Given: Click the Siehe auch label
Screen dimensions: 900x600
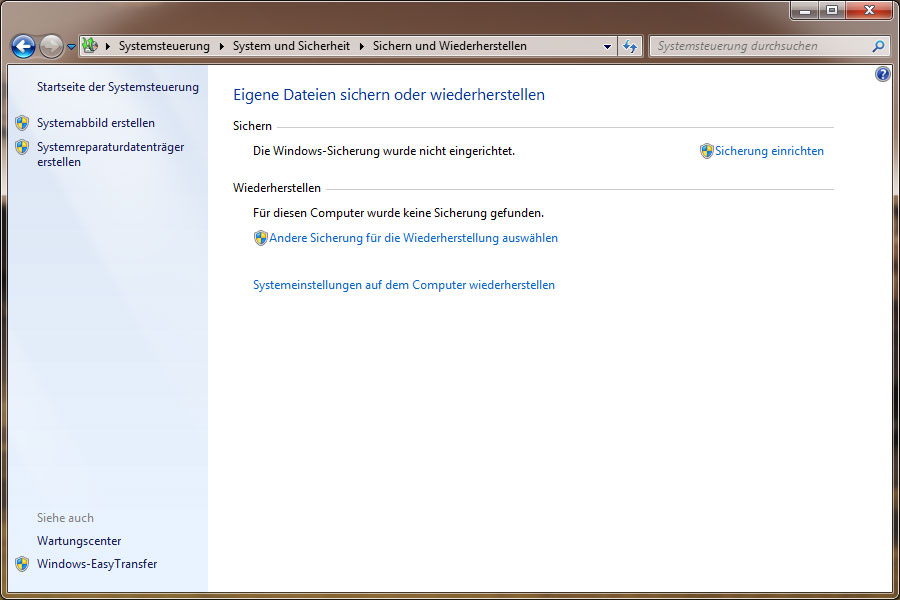Looking at the screenshot, I should [65, 518].
